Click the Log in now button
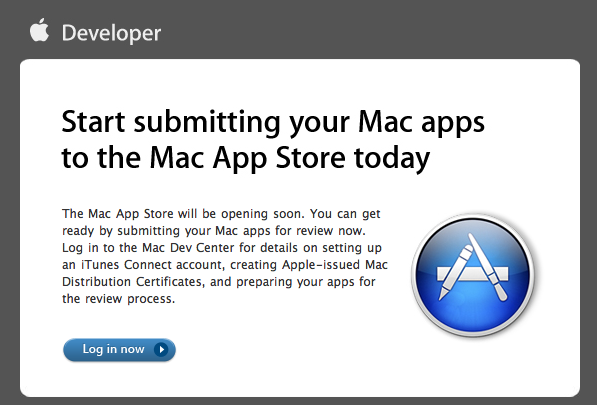The height and width of the screenshot is (405, 597). tap(119, 349)
